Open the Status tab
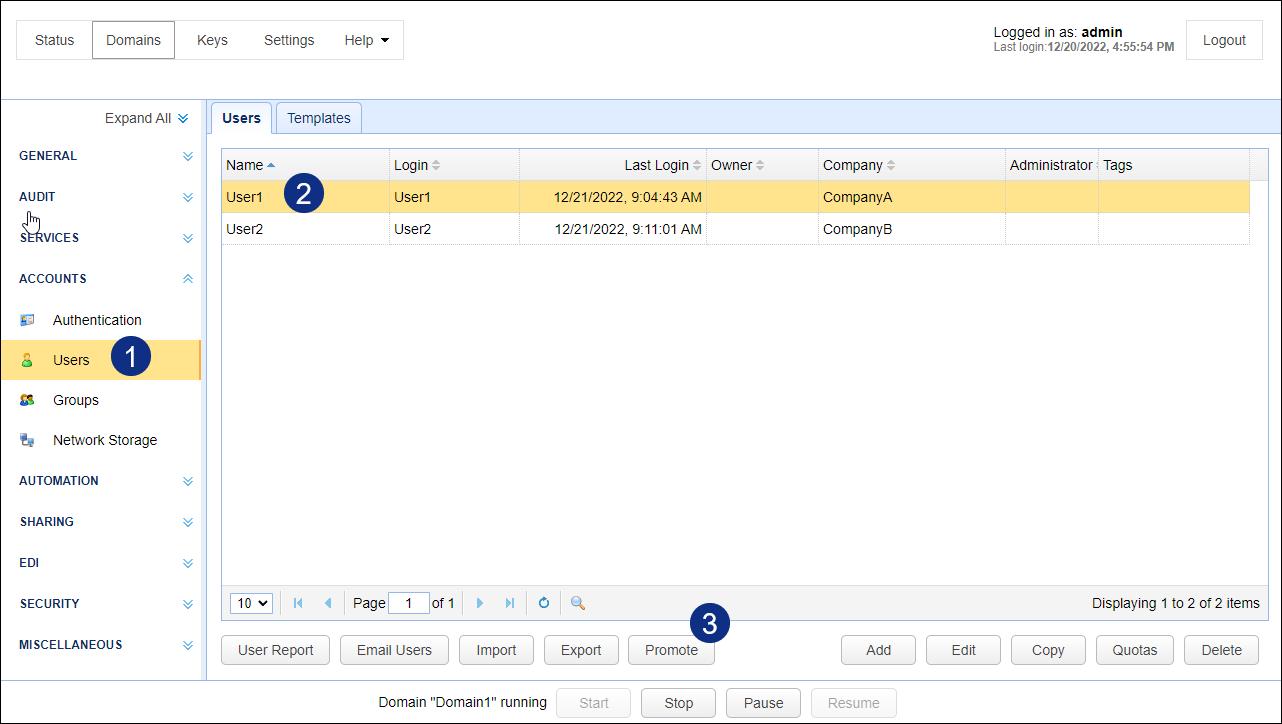The height and width of the screenshot is (724, 1282). tap(55, 40)
